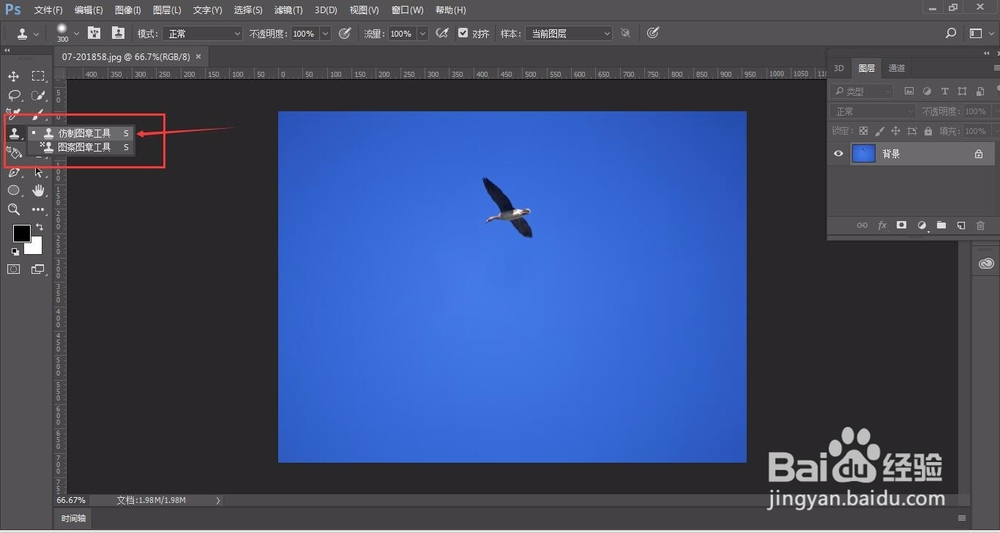Lock all layer attributes
This screenshot has height=533, width=1000.
tap(928, 131)
